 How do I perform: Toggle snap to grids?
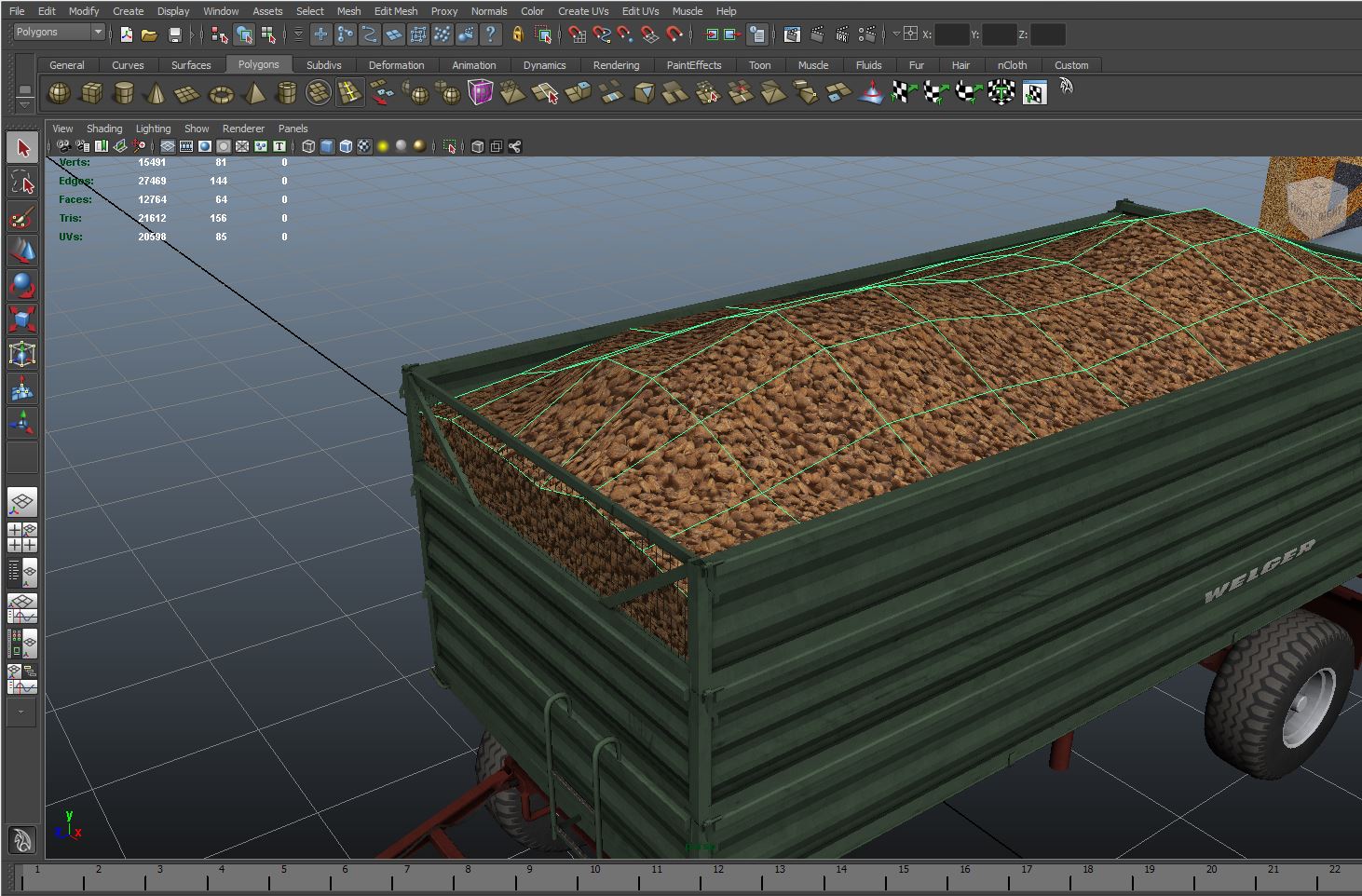point(578,35)
